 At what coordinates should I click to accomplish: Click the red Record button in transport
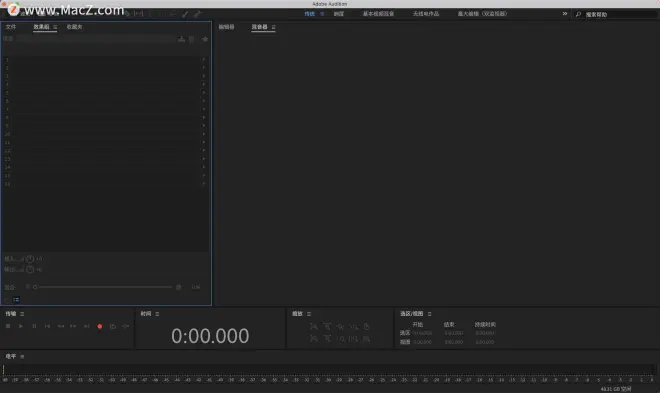(100, 326)
